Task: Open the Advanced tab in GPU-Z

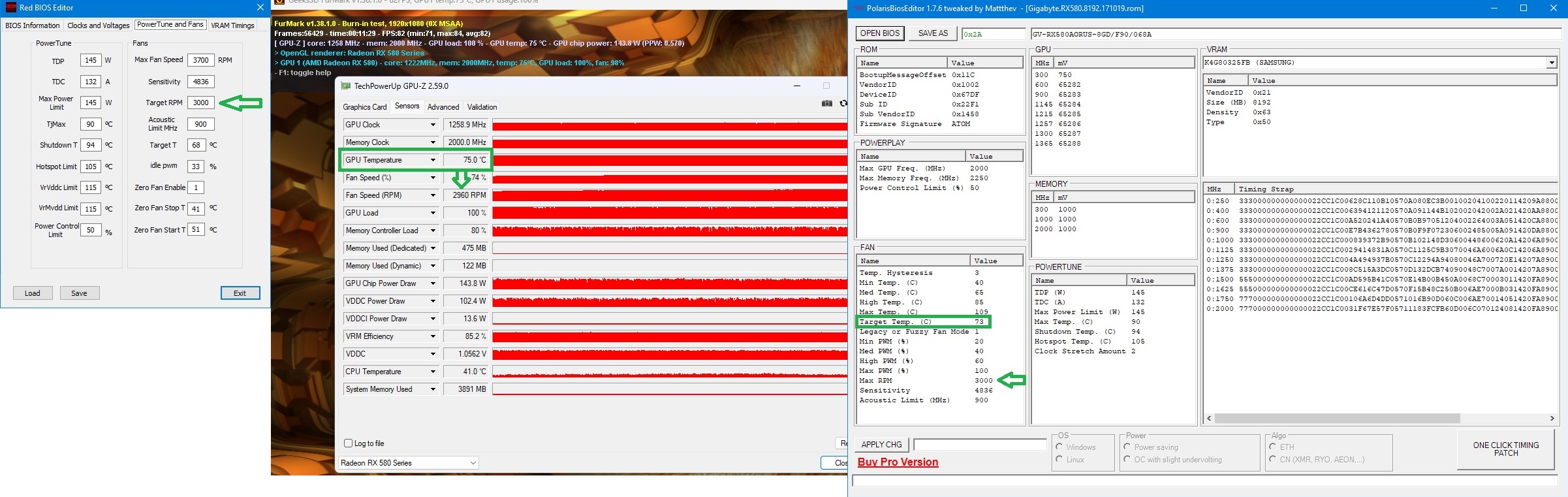Action: pos(443,107)
